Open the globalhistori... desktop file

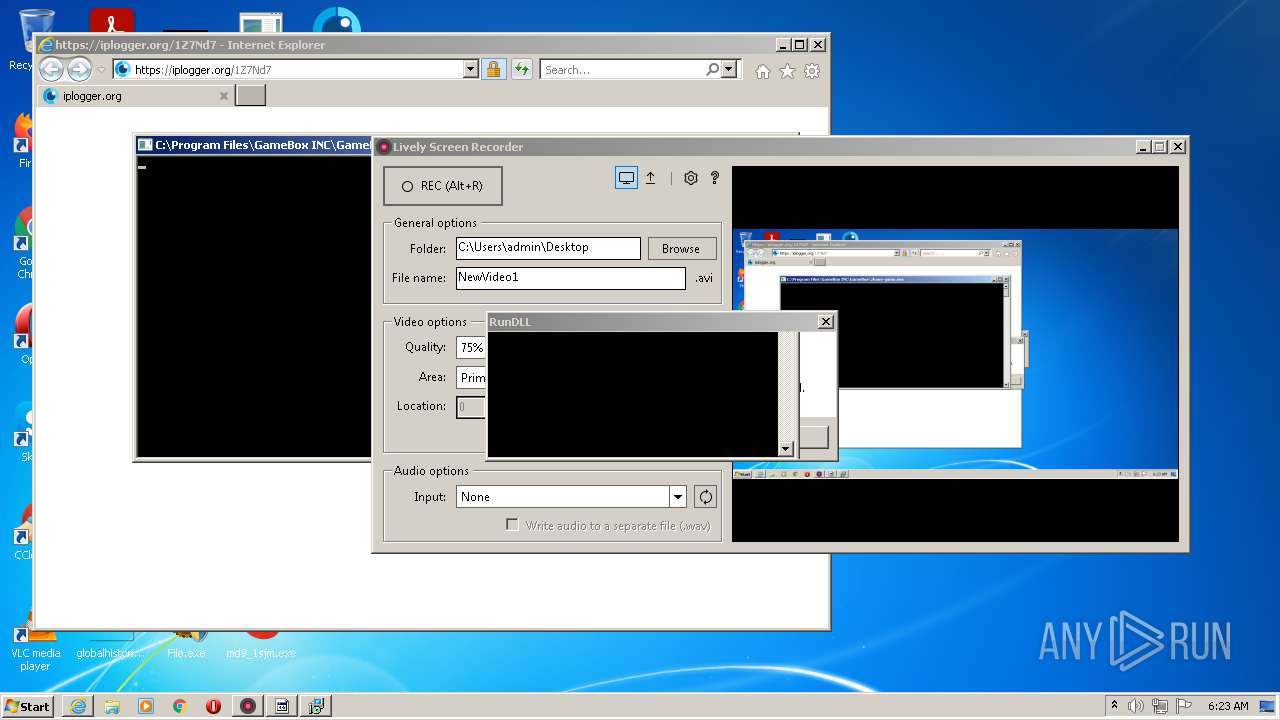pos(111,646)
